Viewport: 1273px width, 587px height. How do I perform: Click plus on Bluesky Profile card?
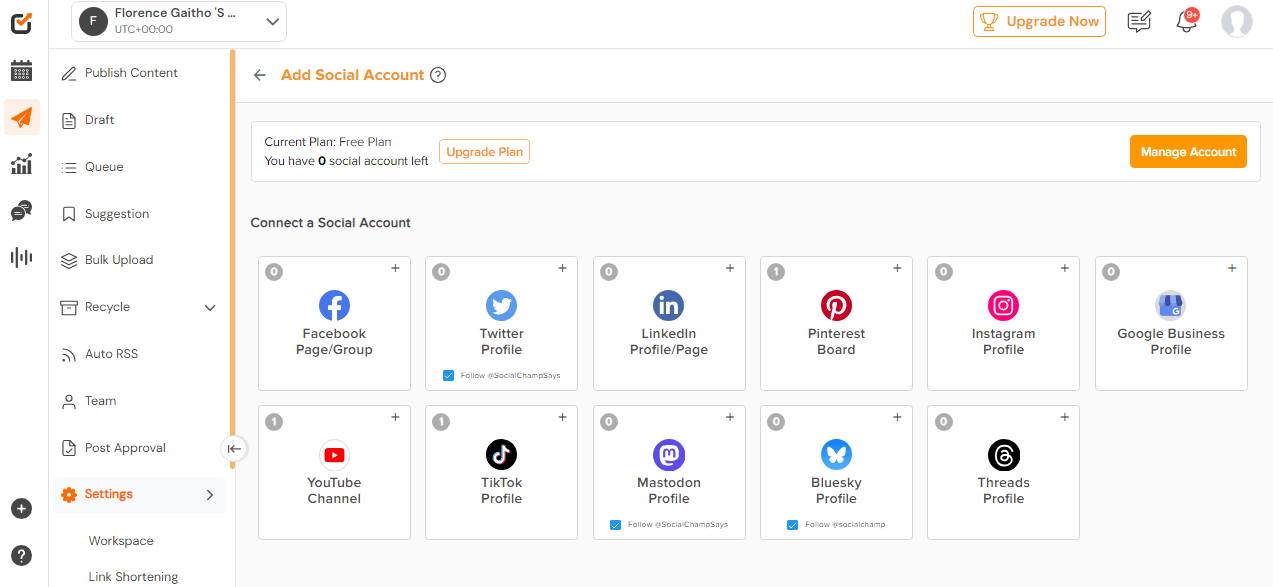click(x=897, y=417)
